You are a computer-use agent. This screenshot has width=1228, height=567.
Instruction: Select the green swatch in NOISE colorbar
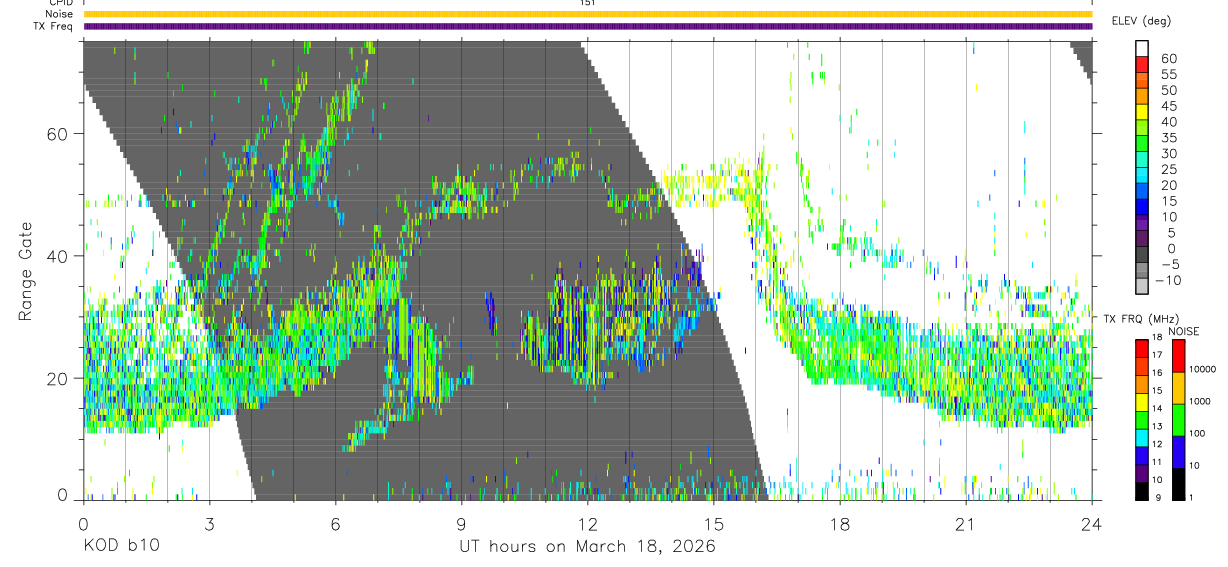point(1178,420)
